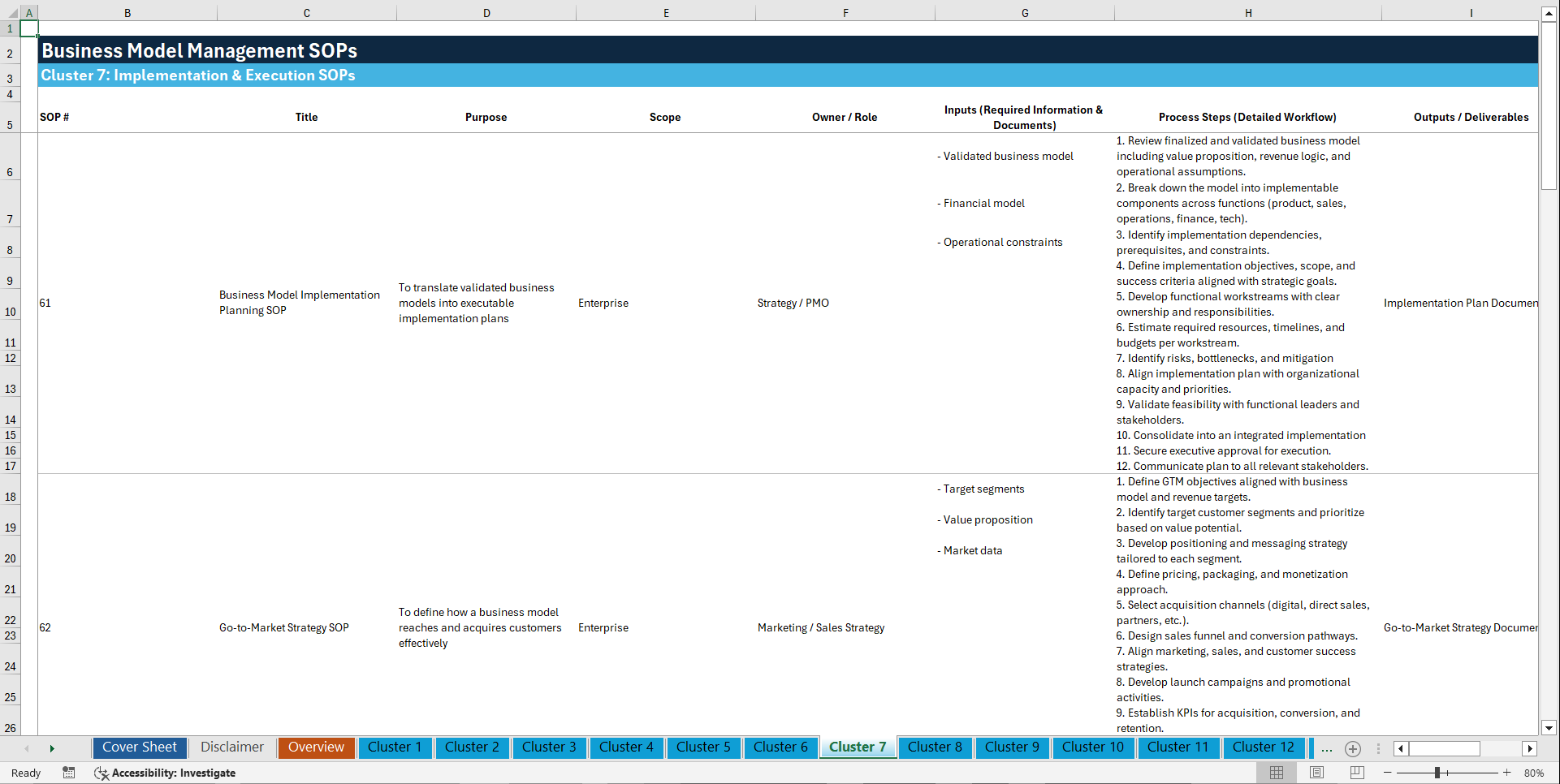
Task: Select column C header
Action: 307,13
